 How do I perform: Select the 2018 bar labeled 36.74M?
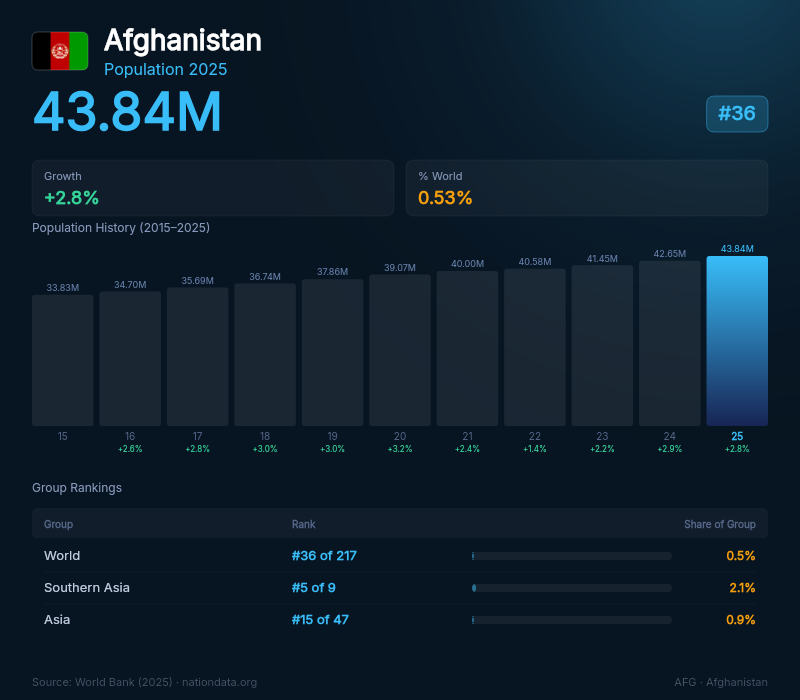265,355
